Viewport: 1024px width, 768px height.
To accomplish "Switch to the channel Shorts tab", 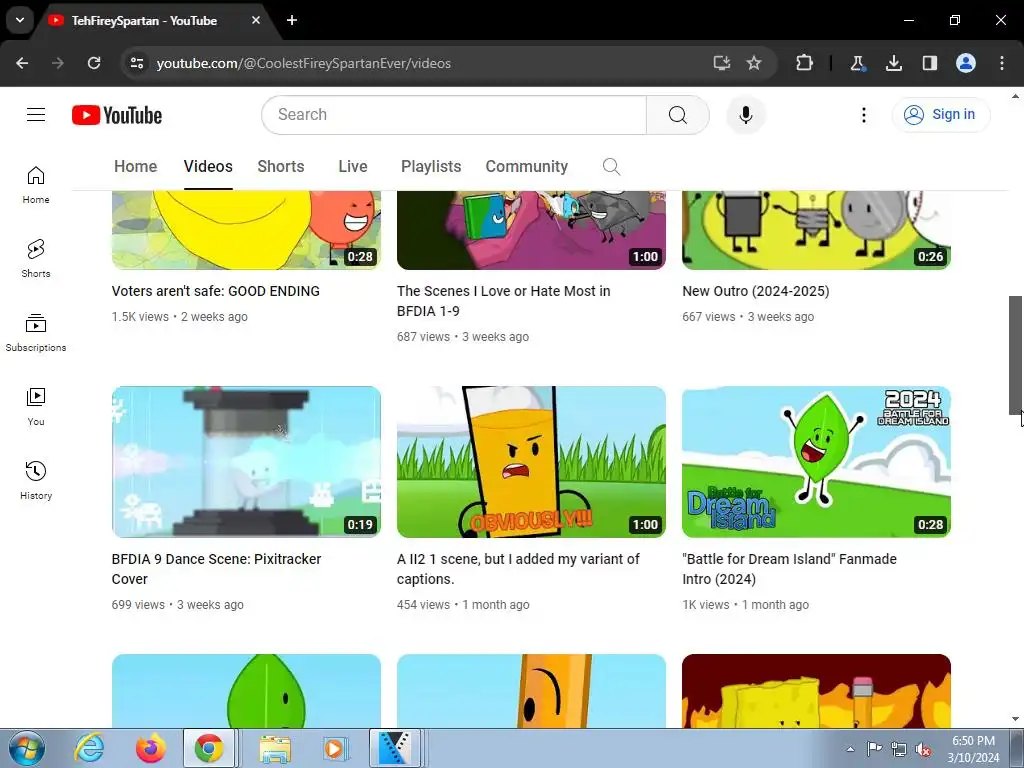I will (281, 167).
